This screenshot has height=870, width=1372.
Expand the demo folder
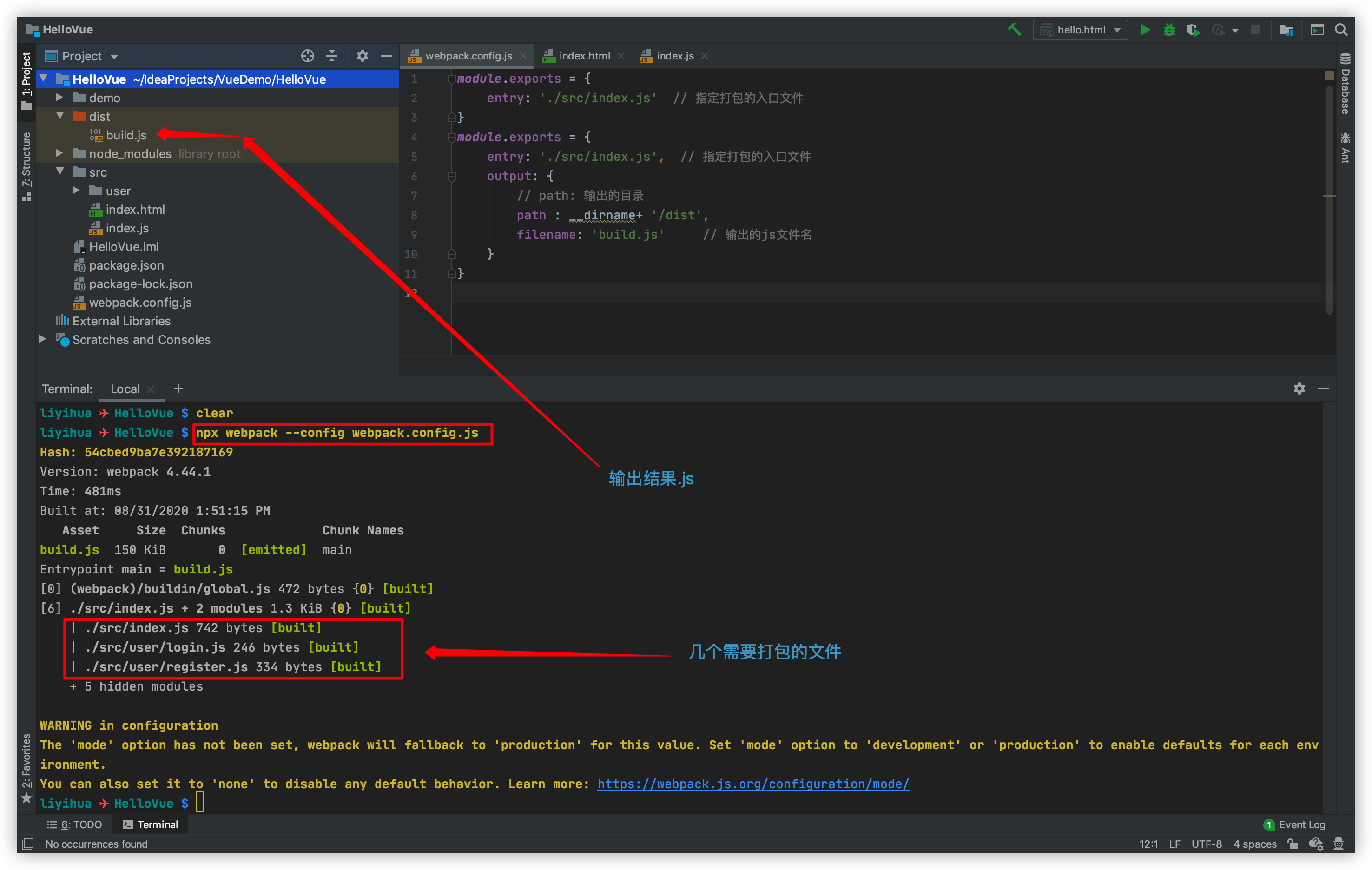[59, 98]
